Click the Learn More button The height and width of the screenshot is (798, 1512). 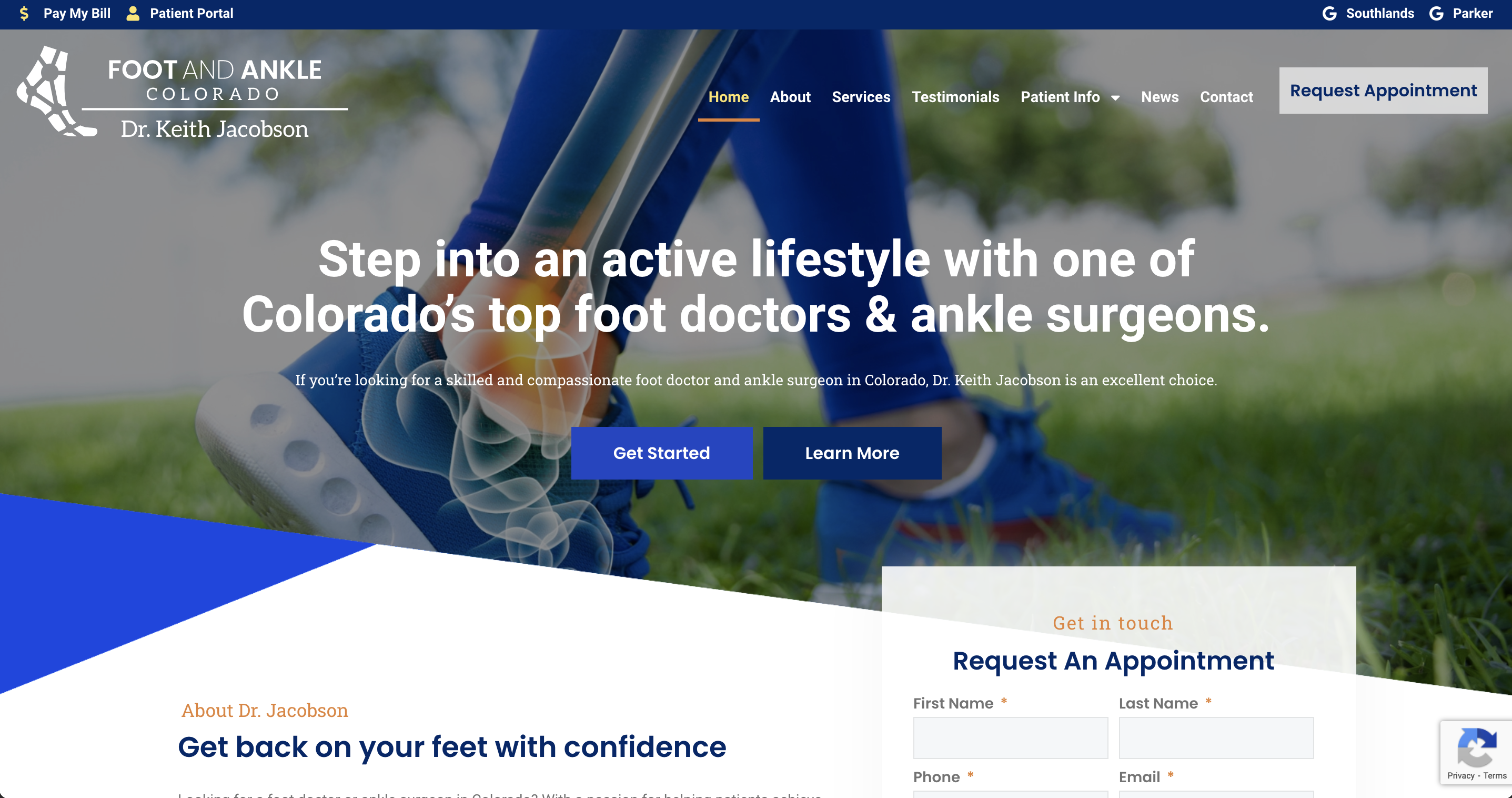coord(852,453)
